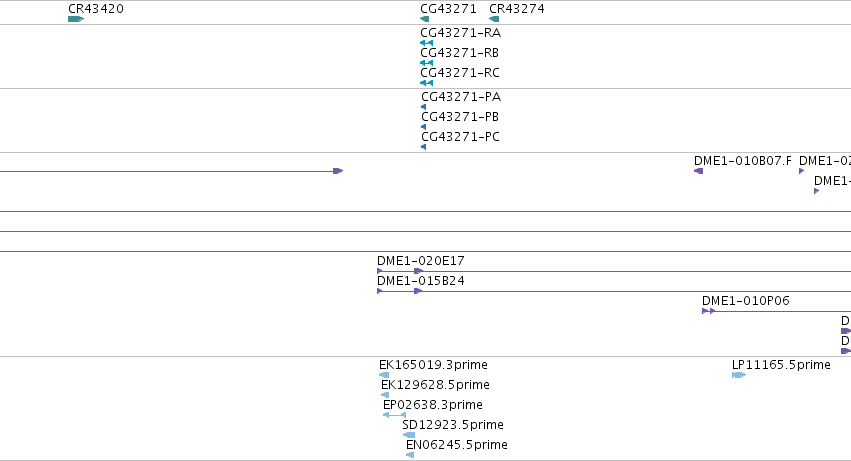Select the CG43271-PB protein label
Screen dimensions: 851x461
pos(460,117)
